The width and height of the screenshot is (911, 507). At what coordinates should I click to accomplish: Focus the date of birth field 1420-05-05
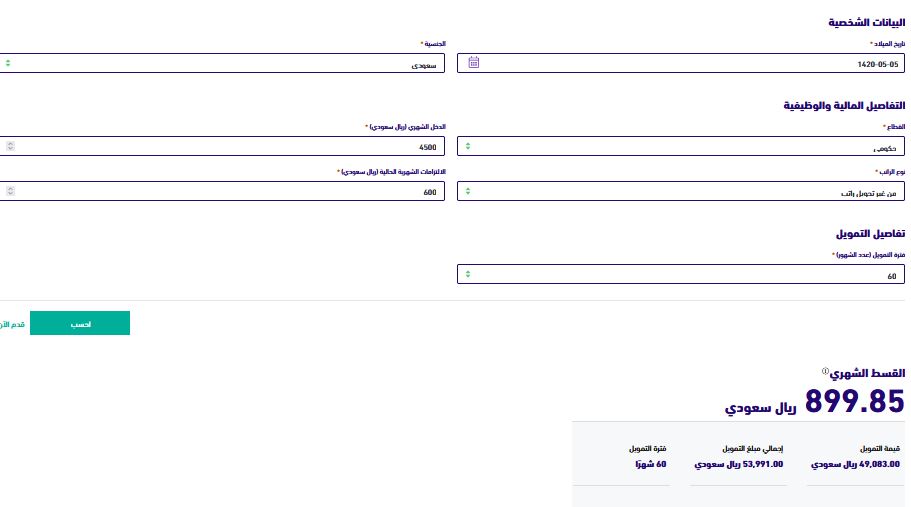(681, 63)
